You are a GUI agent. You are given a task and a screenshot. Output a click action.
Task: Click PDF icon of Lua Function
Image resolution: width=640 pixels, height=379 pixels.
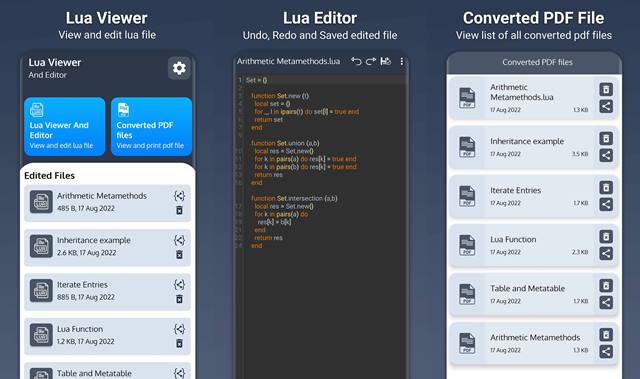(467, 245)
